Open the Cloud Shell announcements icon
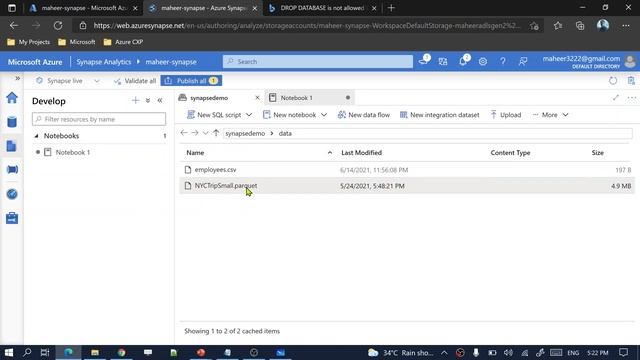640x360 pixels. pyautogui.click(x=424, y=61)
